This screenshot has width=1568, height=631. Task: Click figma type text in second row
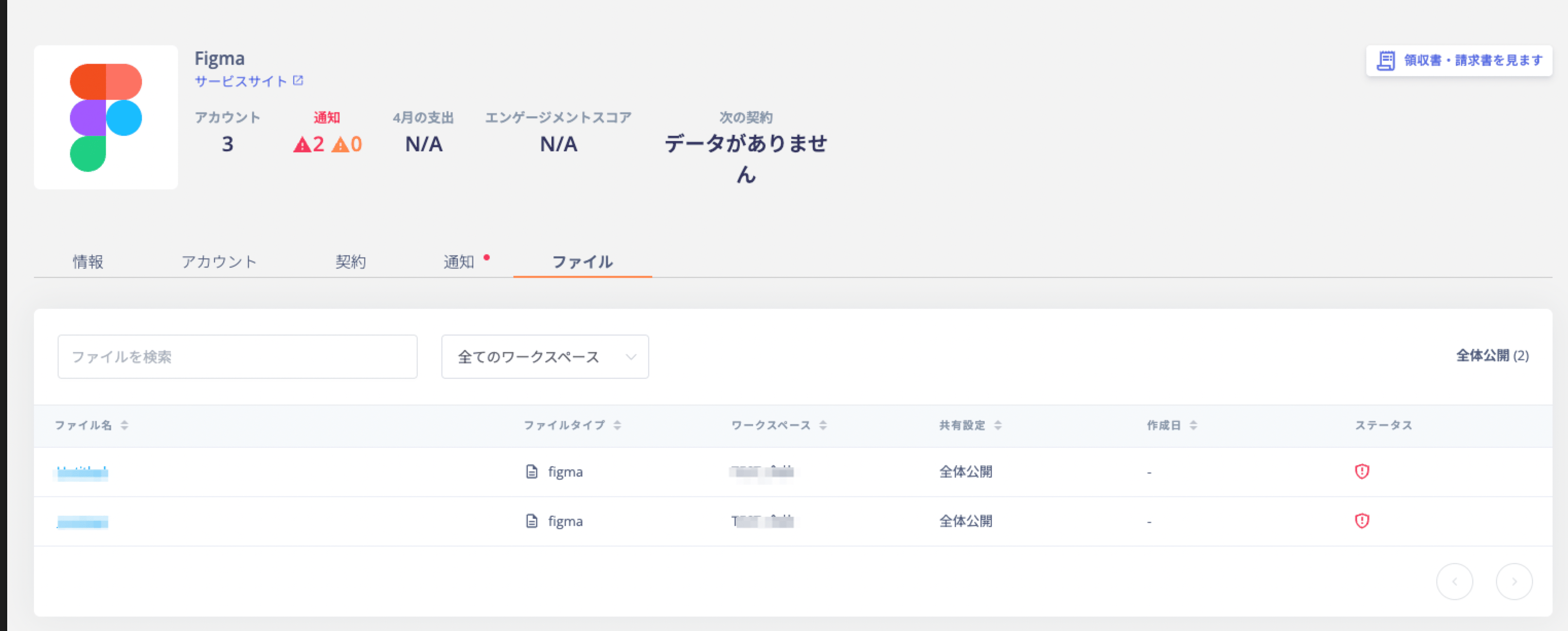(x=565, y=521)
